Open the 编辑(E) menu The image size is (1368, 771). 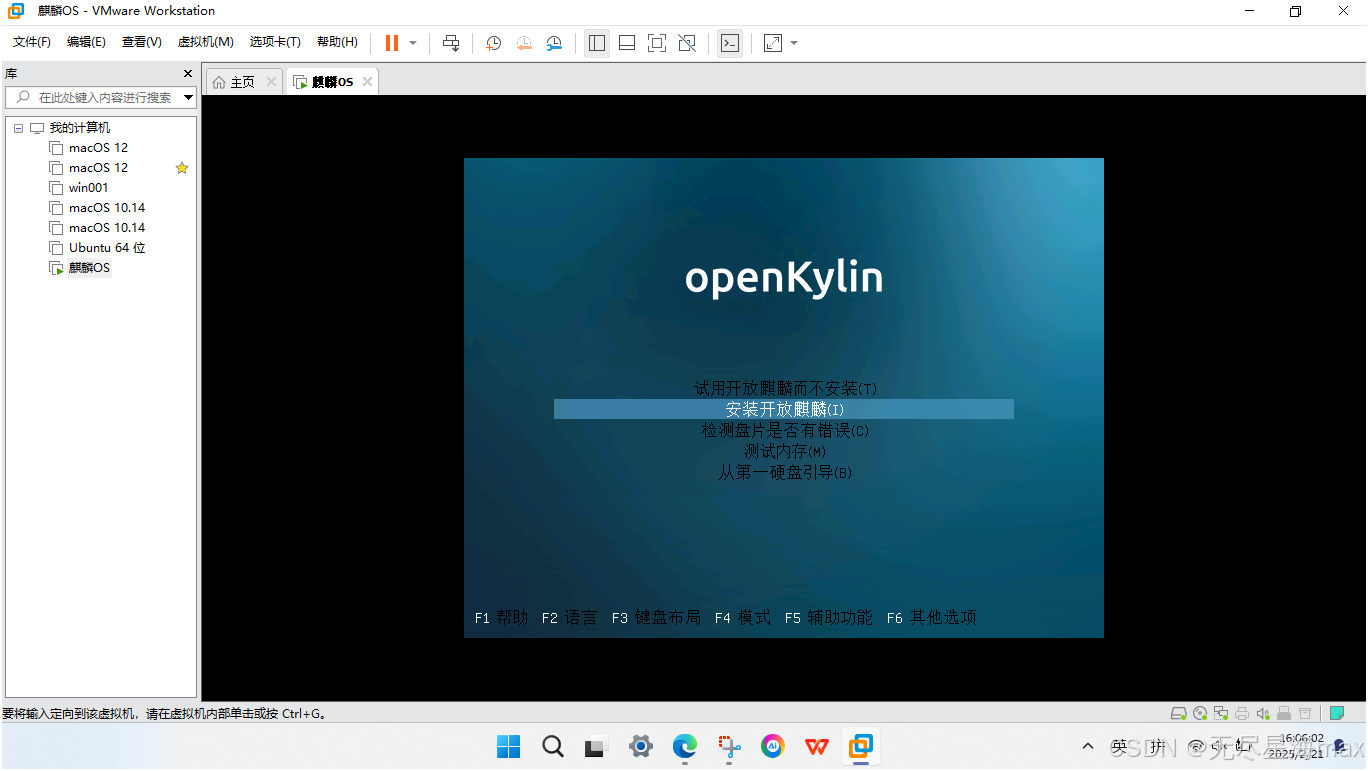point(86,42)
